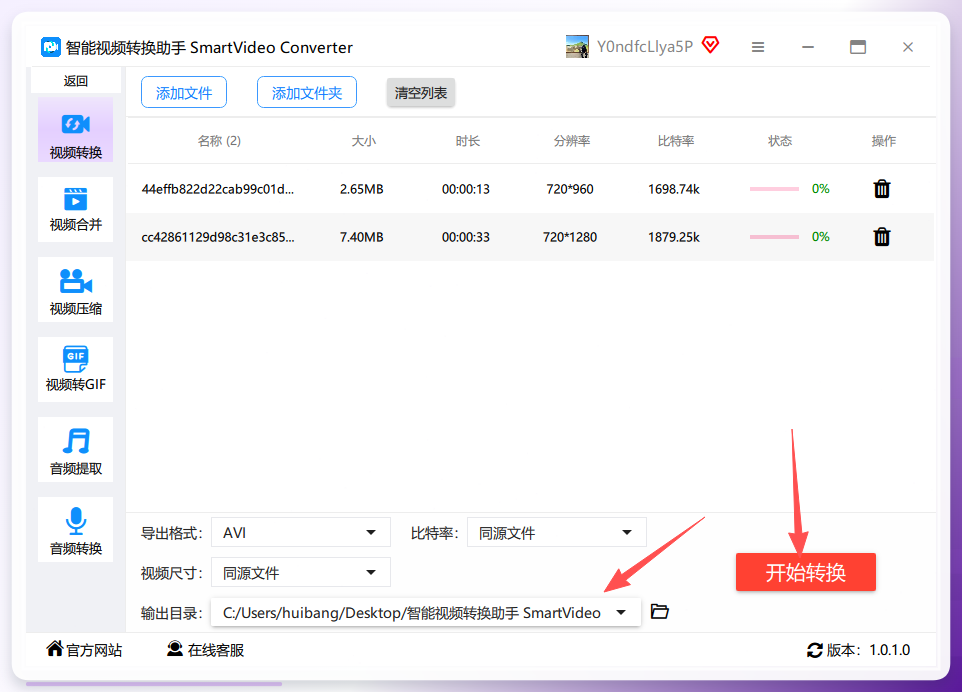Open the 官方网站 home link
The image size is (962, 692).
click(x=85, y=650)
